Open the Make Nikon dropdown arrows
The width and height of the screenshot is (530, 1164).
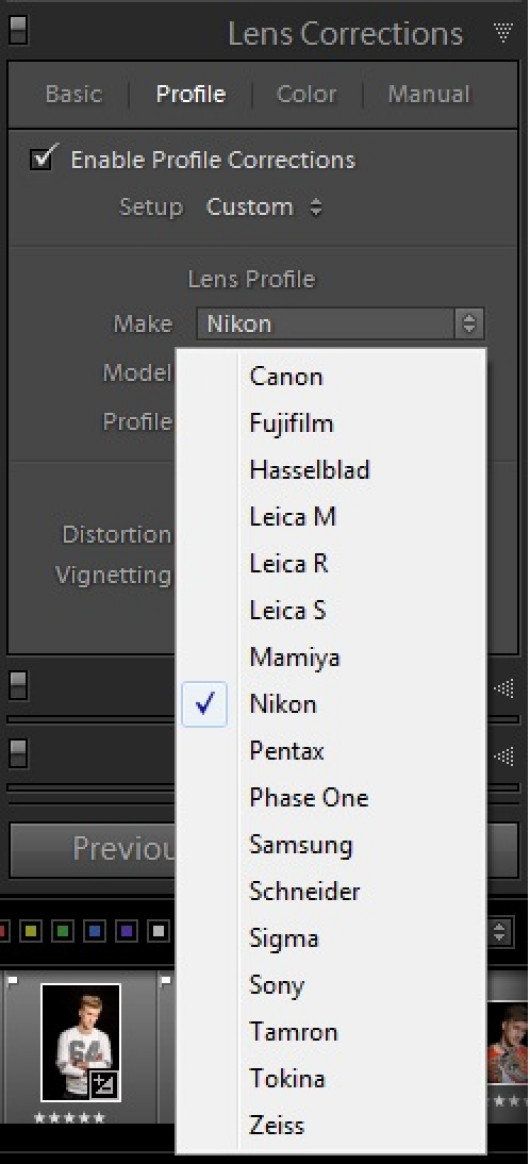pos(468,324)
